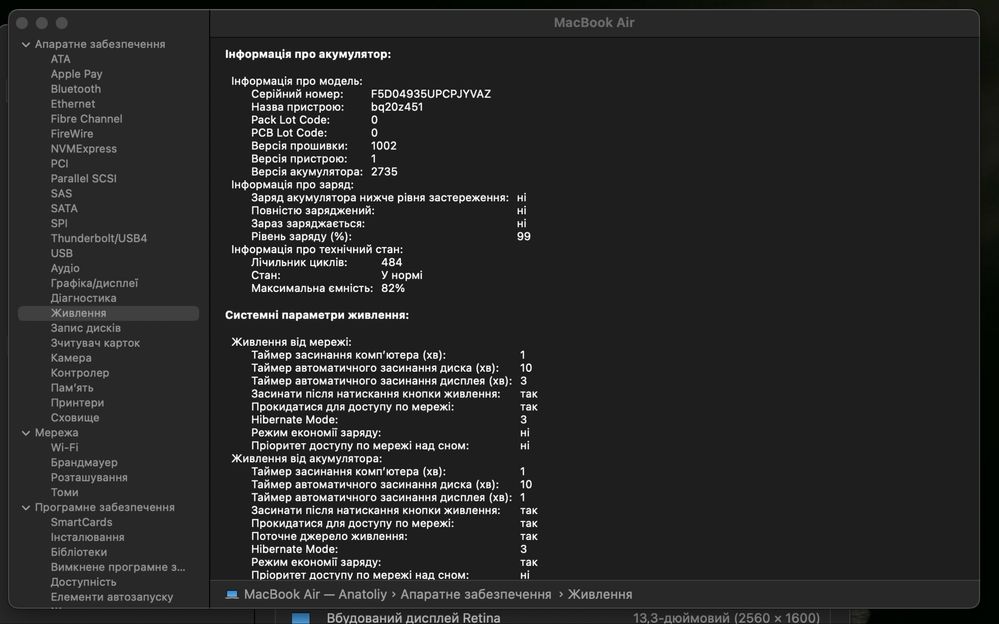999x624 pixels.
Task: Click cycle count value 484
Action: (x=391, y=263)
